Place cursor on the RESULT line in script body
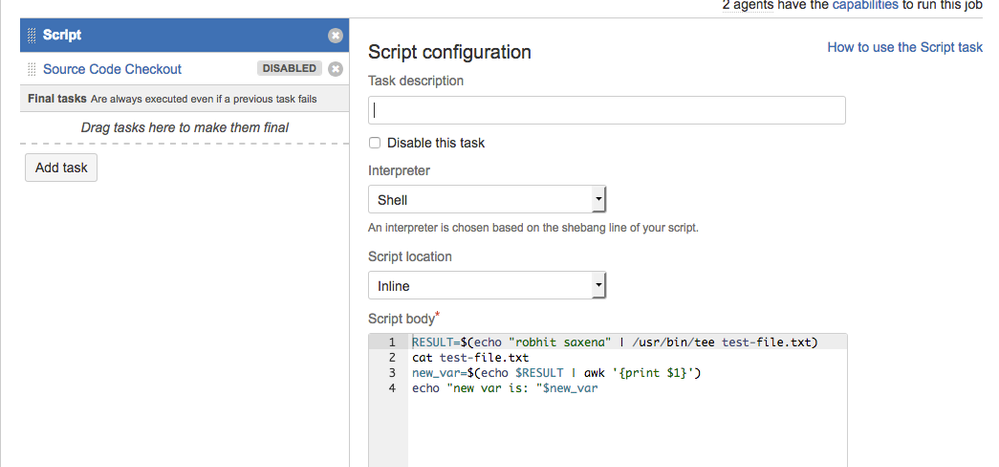Screen dimensions: 999x467 click(614, 342)
